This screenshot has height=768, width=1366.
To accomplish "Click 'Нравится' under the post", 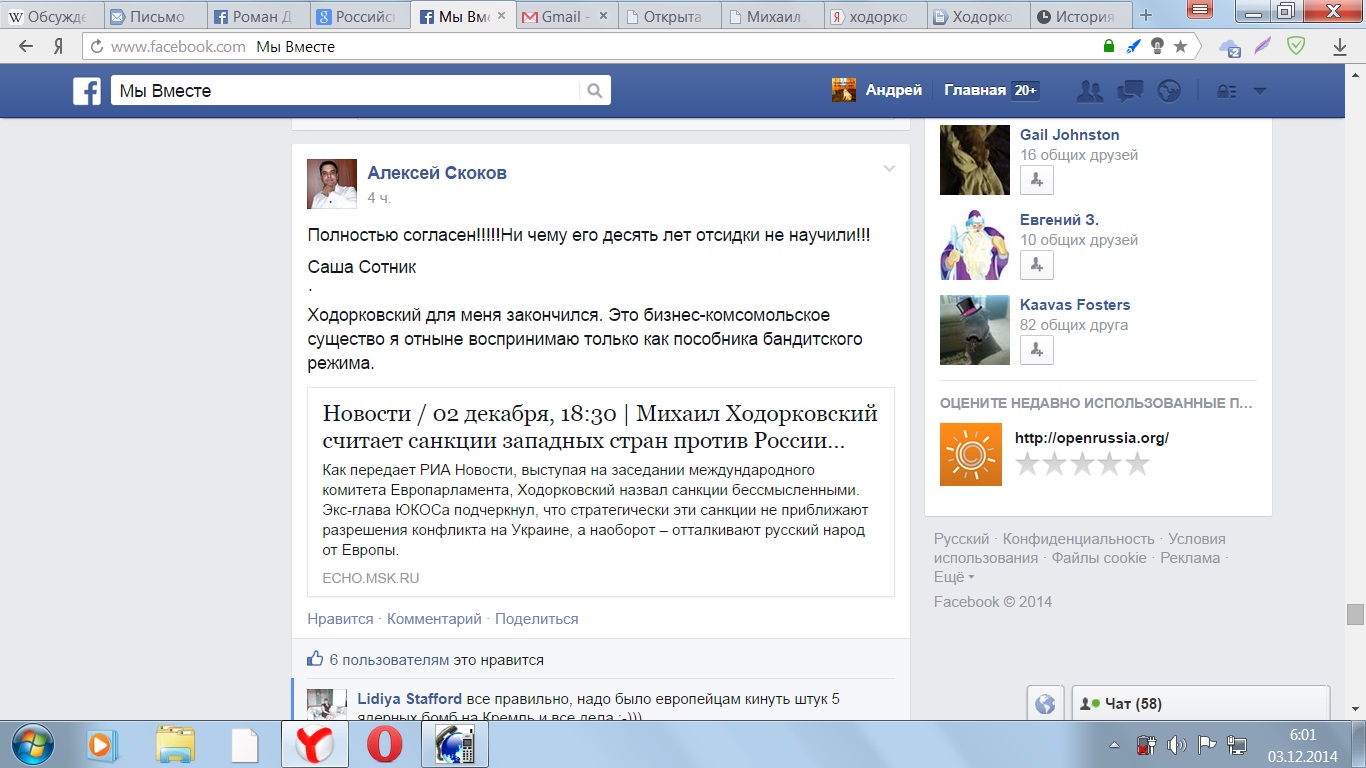I will click(340, 619).
